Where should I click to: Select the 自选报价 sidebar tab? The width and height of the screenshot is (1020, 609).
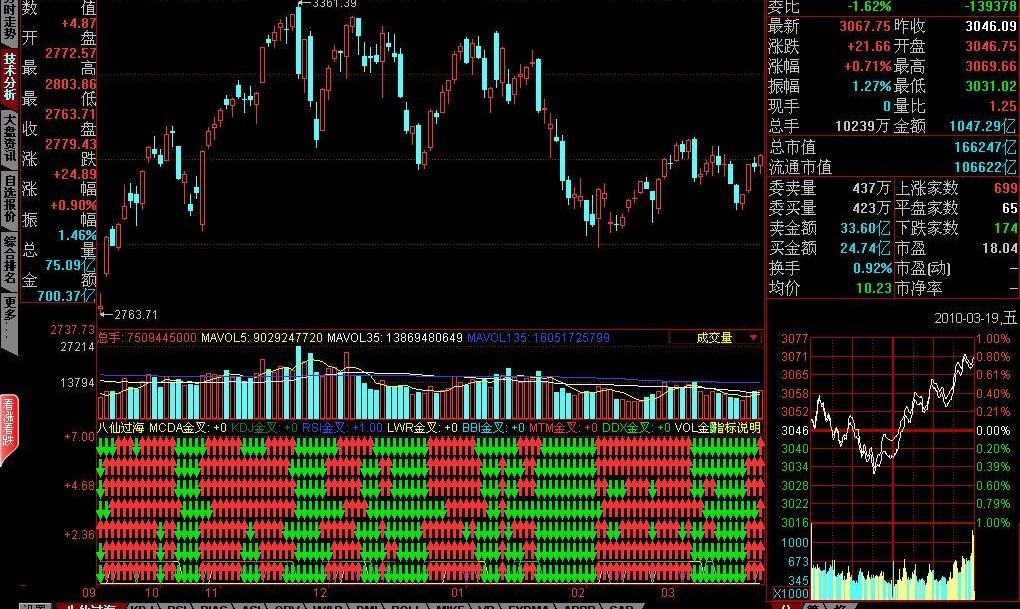coord(9,198)
